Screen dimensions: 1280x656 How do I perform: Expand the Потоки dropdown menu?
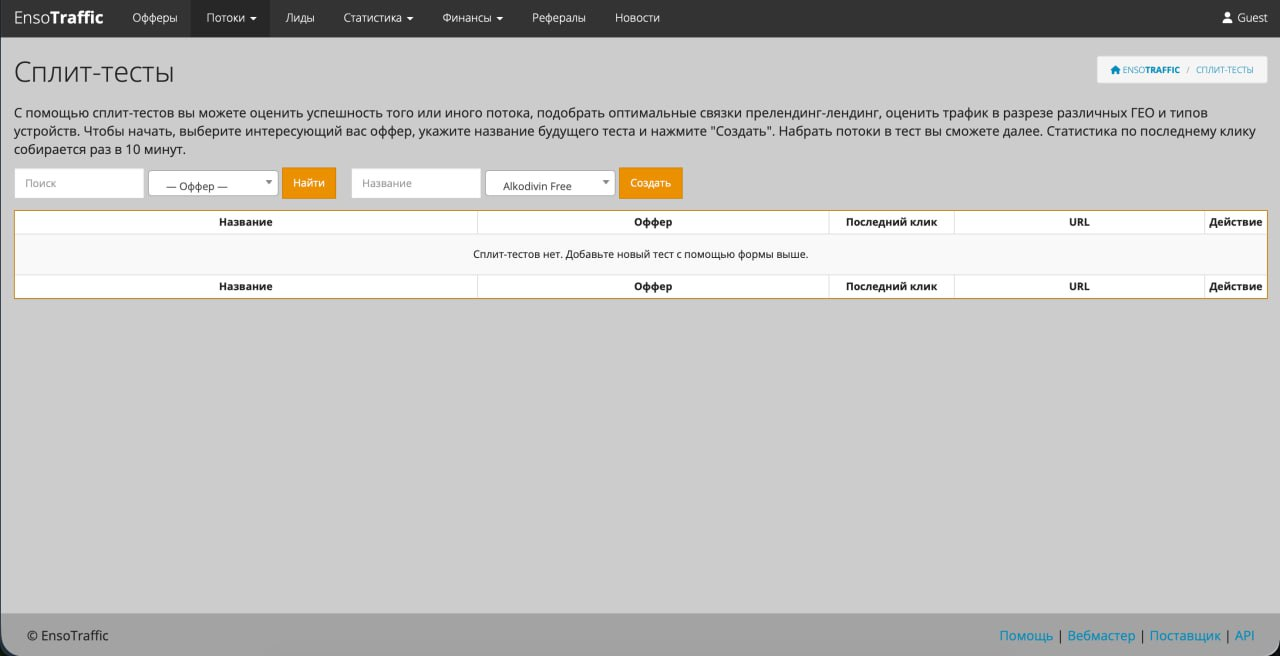point(229,17)
